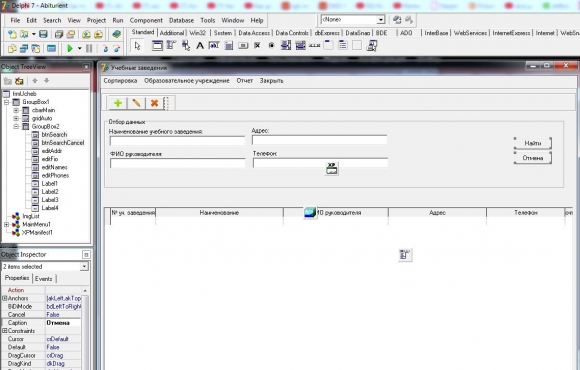
Task: Click the Pause program icon
Action: [x=89, y=48]
